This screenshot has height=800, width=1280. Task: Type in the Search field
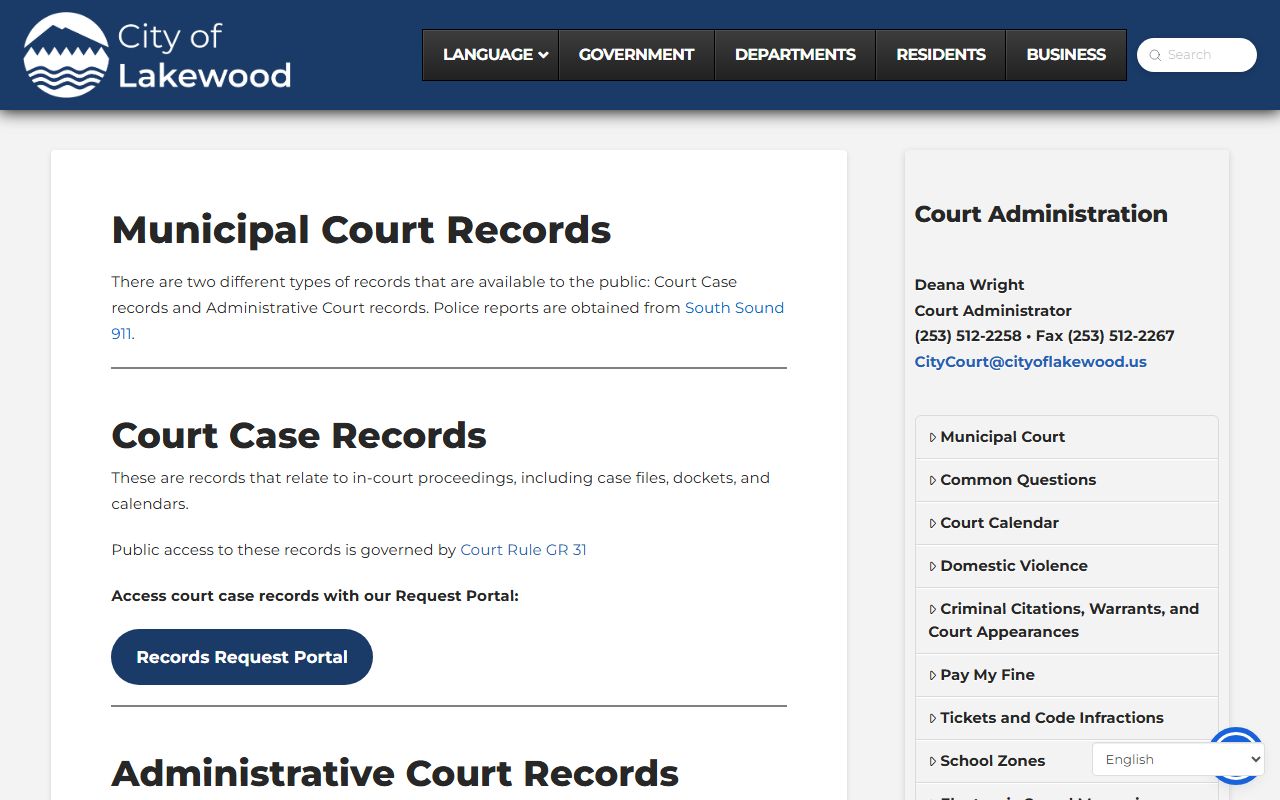point(1207,55)
